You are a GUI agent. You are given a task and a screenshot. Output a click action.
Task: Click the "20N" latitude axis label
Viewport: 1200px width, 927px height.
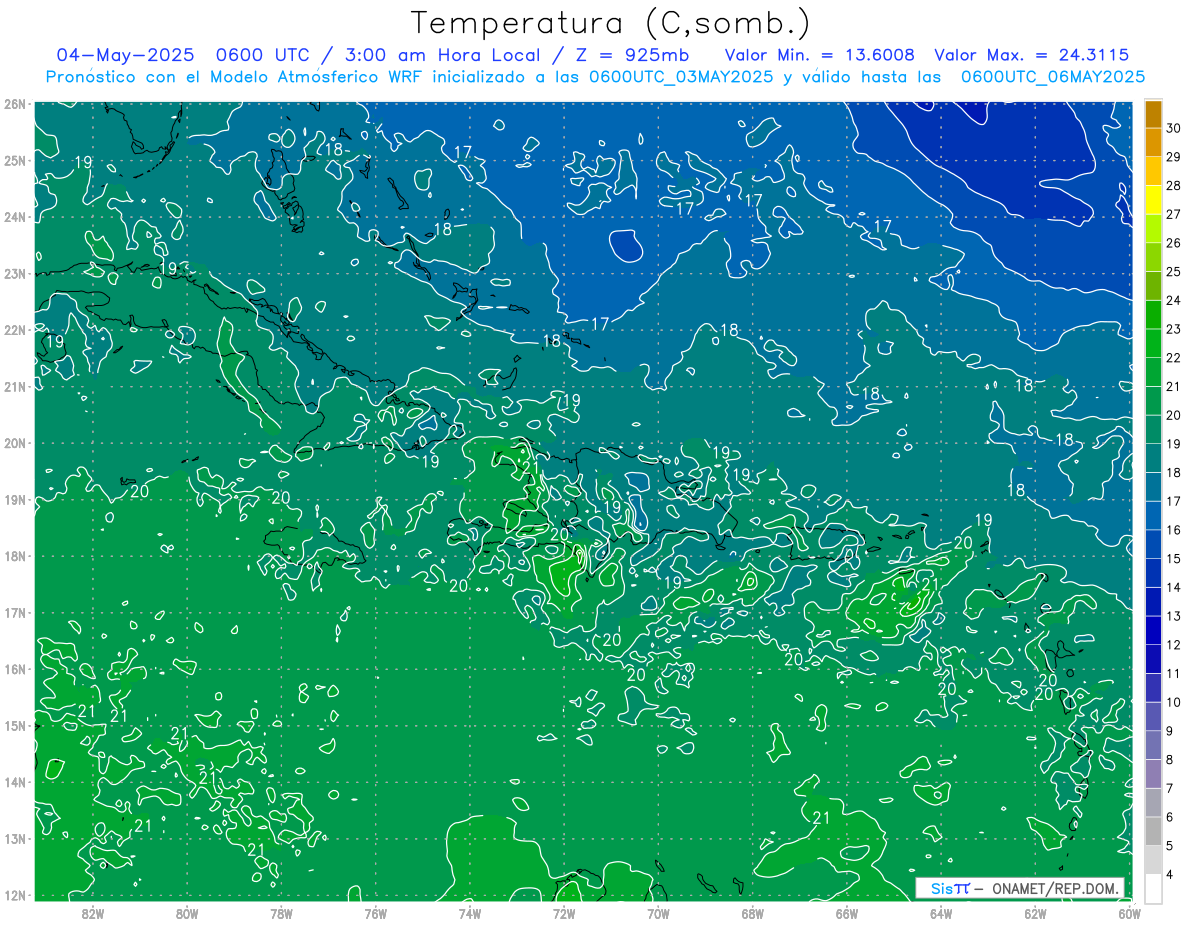pyautogui.click(x=14, y=443)
